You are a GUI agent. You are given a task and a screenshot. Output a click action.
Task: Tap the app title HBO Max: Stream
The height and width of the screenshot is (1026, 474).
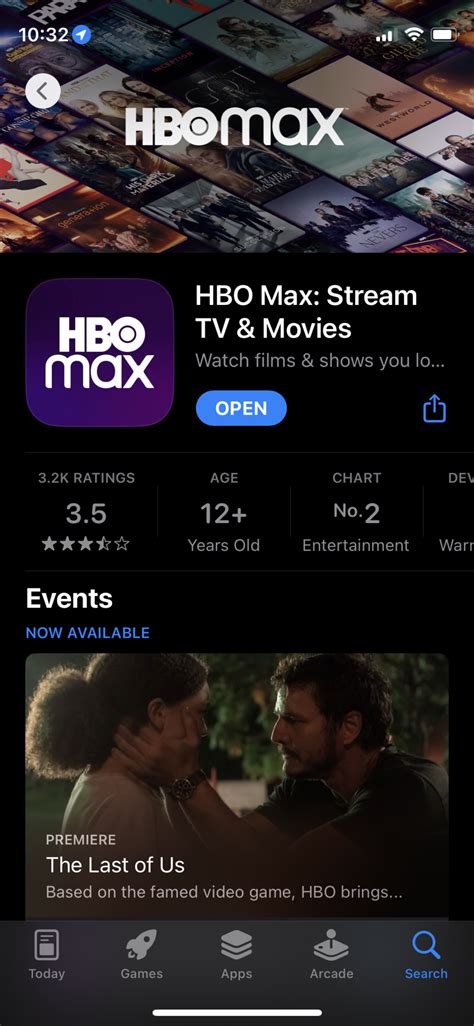306,296
